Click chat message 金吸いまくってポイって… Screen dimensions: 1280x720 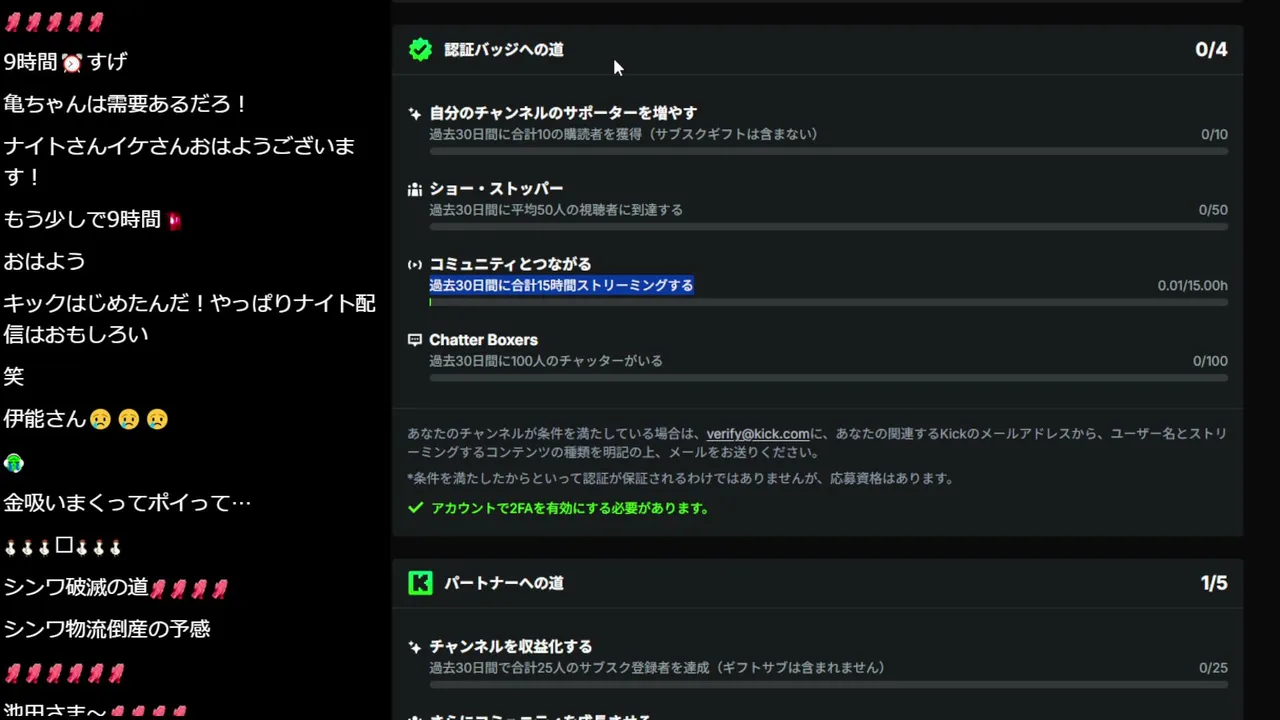click(127, 503)
